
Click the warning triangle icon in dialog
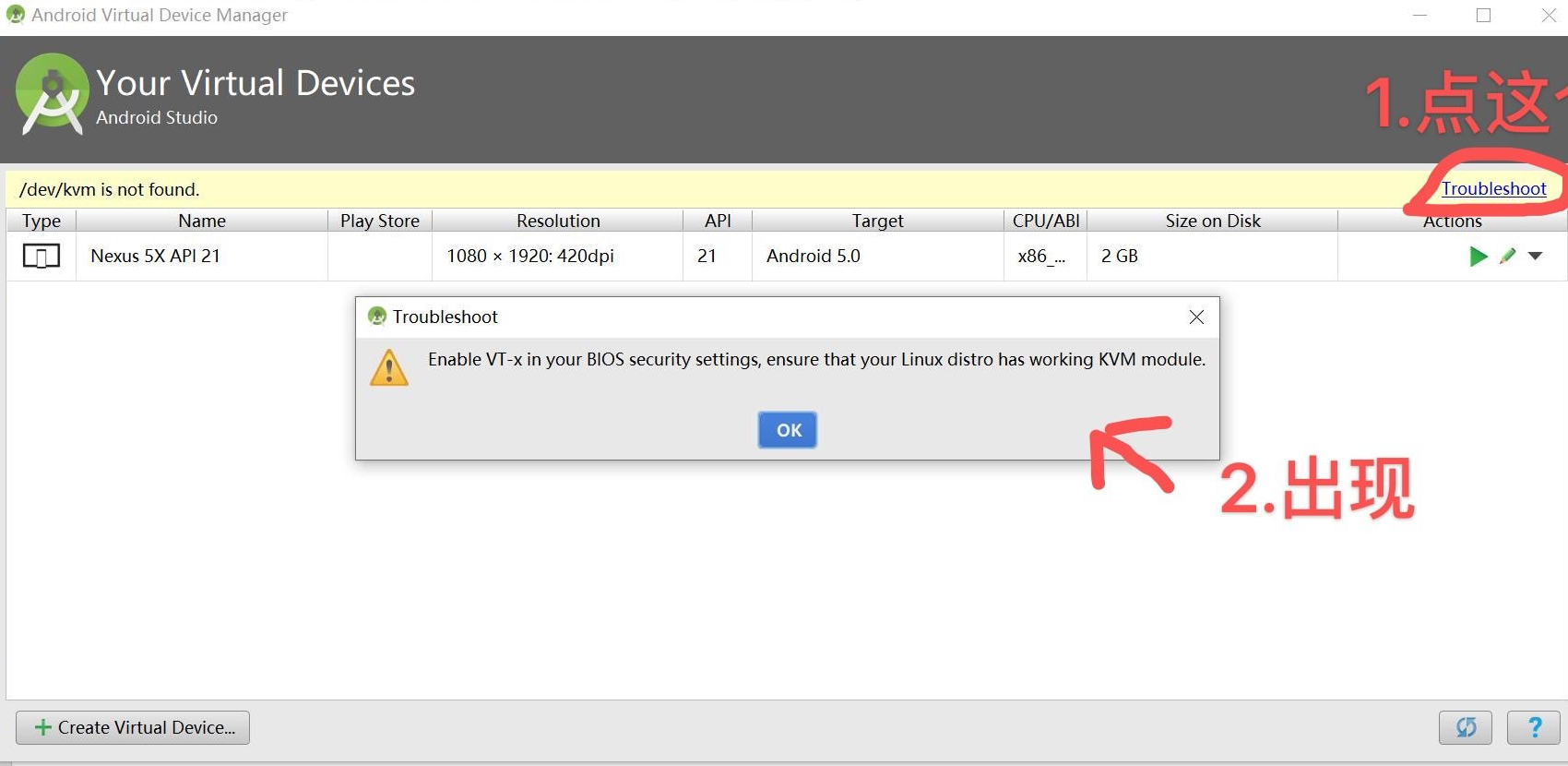point(389,367)
